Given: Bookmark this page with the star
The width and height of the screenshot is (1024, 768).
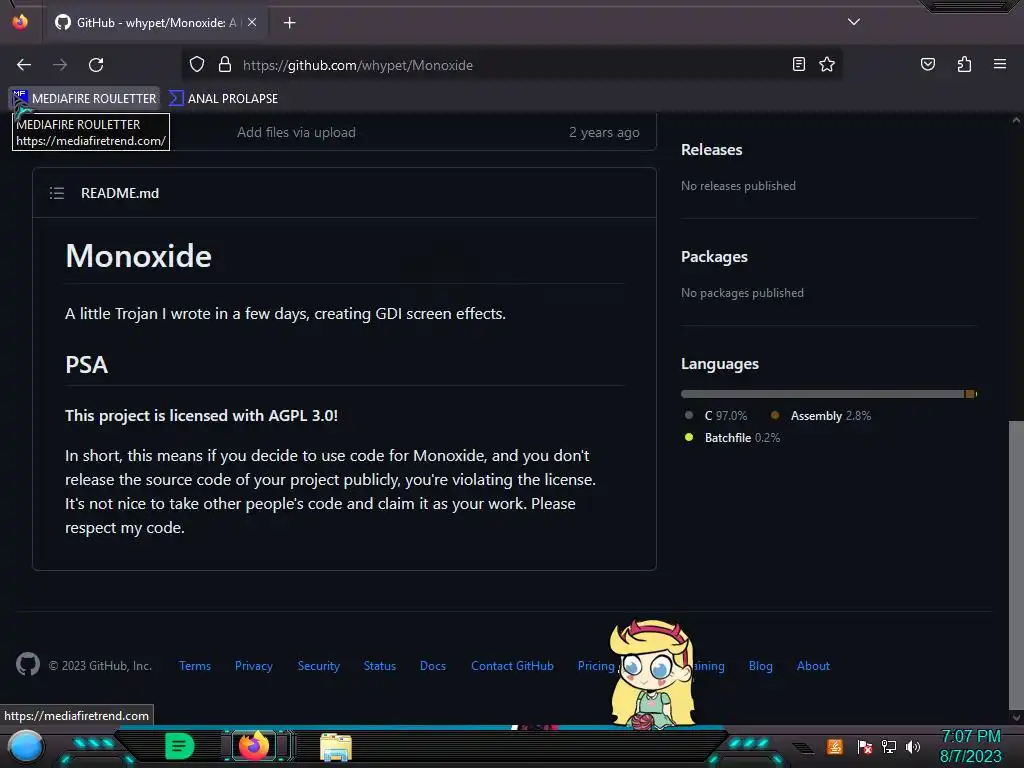Looking at the screenshot, I should 827,64.
